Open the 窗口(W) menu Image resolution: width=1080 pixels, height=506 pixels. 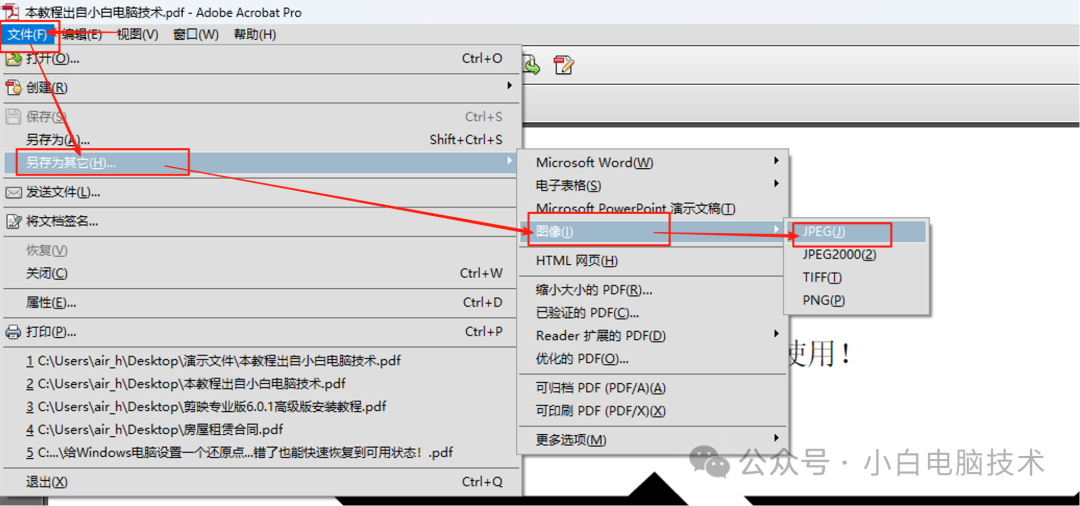pos(196,34)
